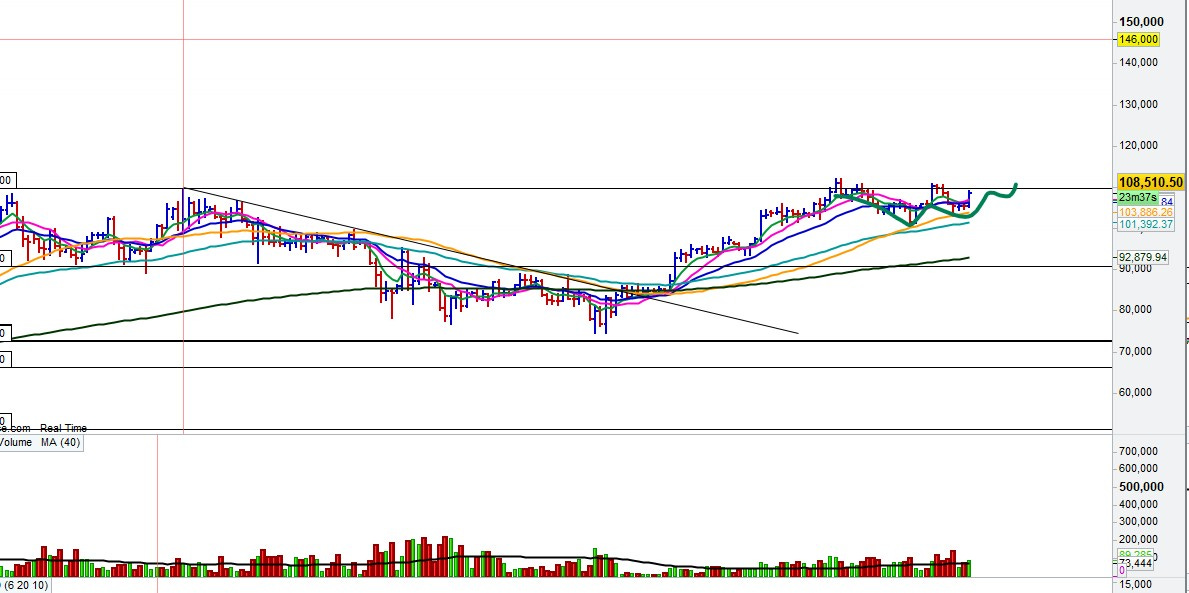Click the 80,000 price axis label
The image size is (1189, 593).
coord(1137,309)
